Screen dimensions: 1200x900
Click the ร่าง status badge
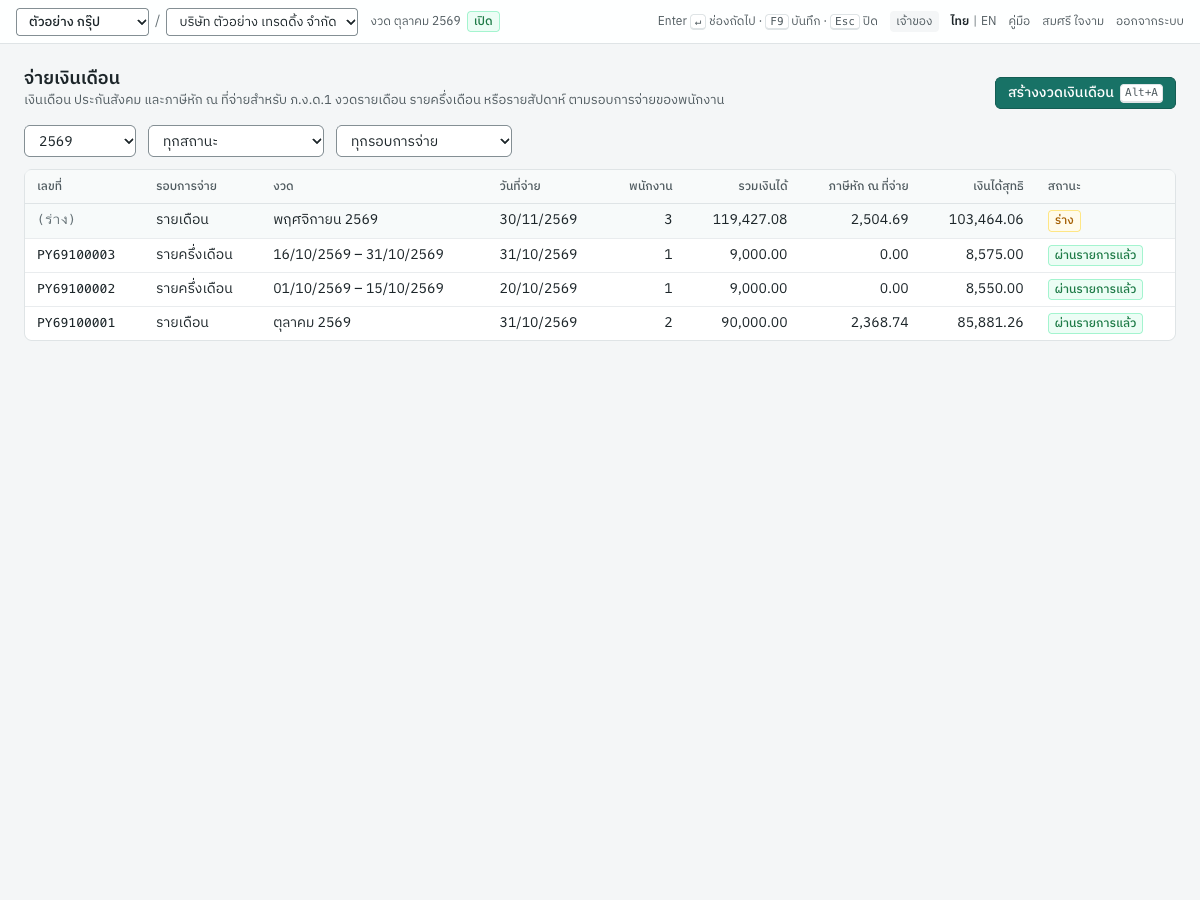click(x=1064, y=221)
